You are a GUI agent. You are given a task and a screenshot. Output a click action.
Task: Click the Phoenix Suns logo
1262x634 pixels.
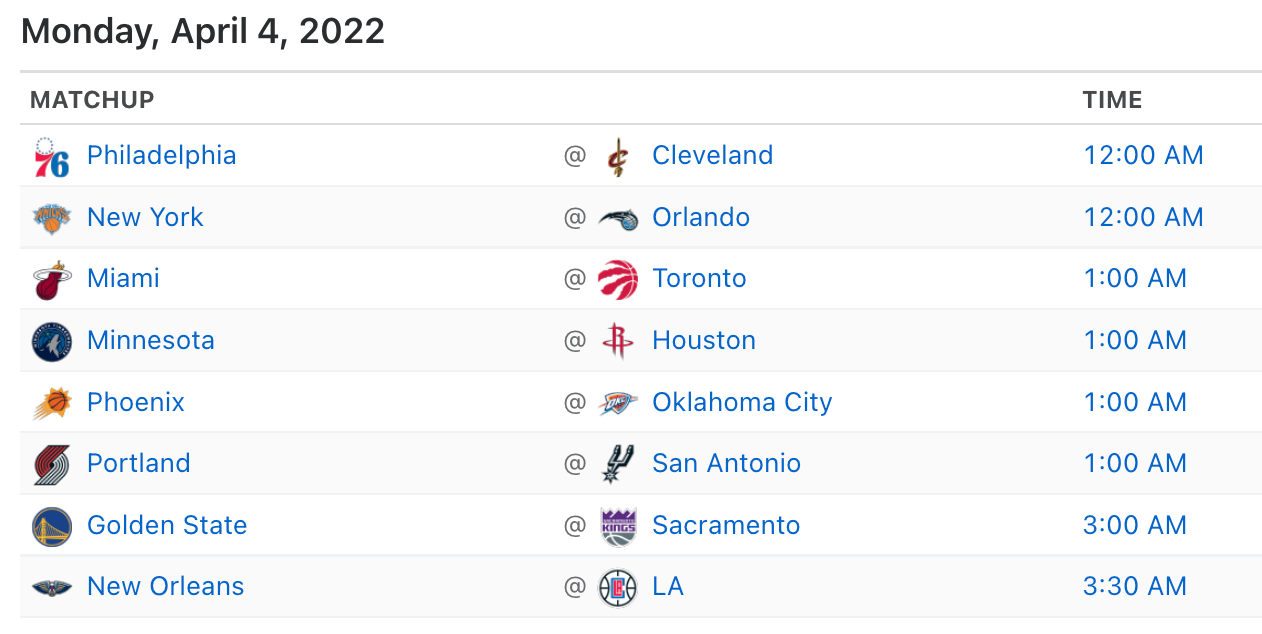(51, 403)
